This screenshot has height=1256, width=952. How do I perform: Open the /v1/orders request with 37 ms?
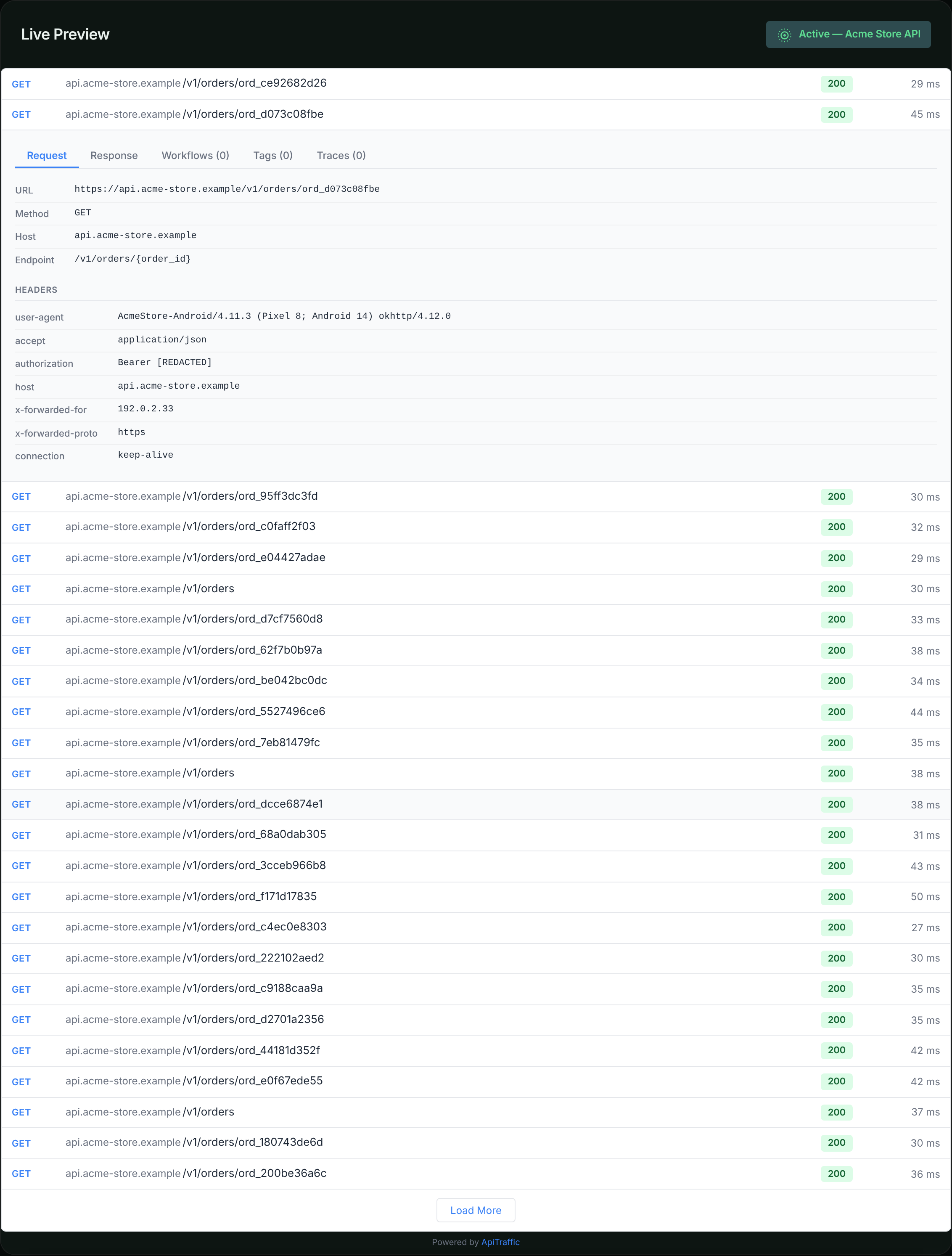pos(476,1112)
